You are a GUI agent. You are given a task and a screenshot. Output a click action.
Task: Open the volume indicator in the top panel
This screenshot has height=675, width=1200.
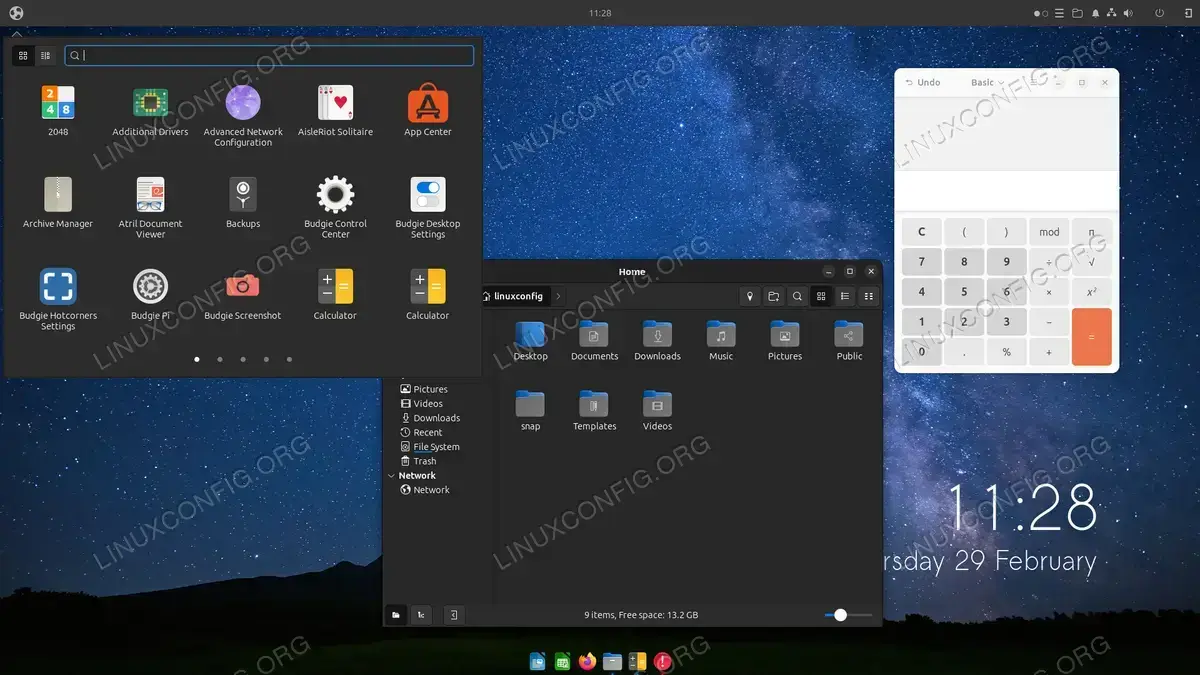1128,13
